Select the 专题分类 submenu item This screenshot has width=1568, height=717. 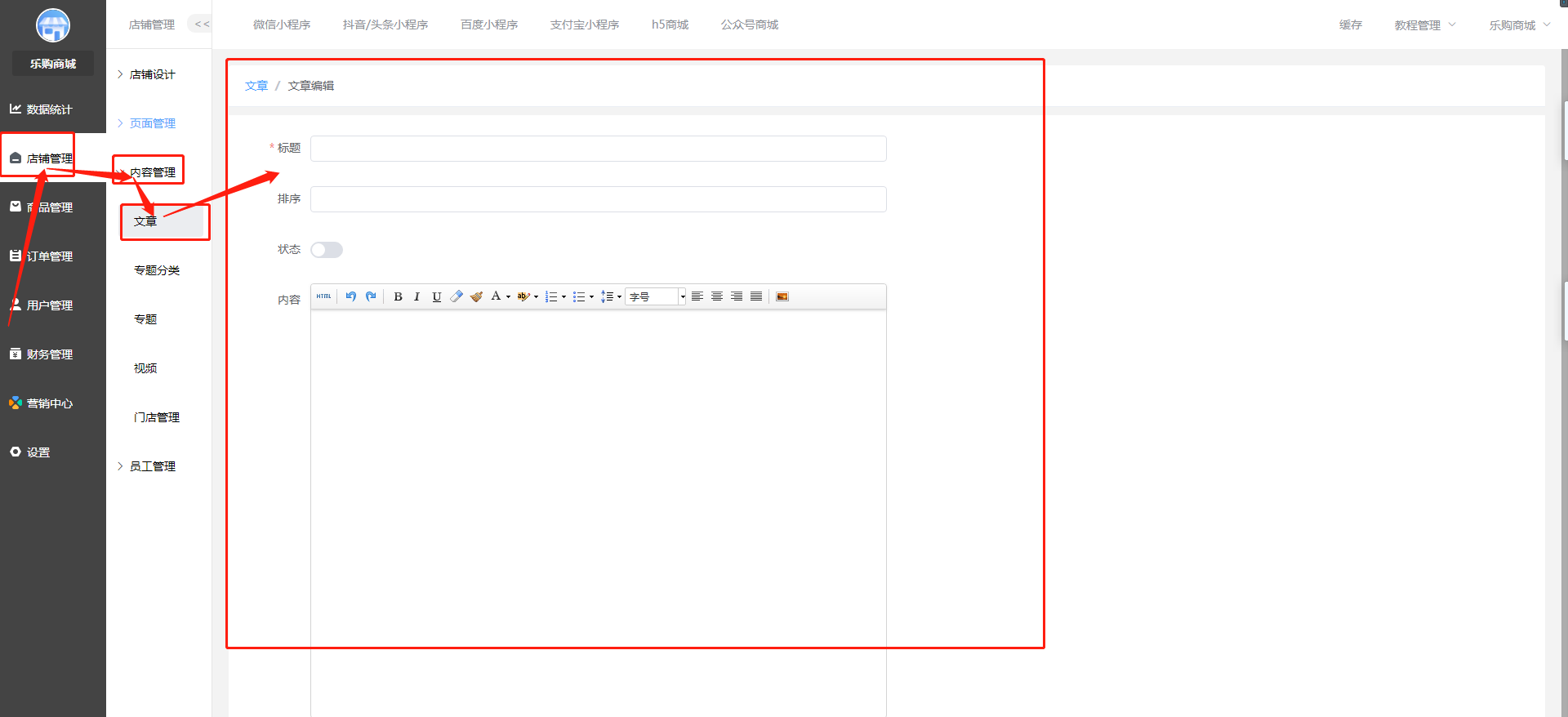click(x=157, y=270)
